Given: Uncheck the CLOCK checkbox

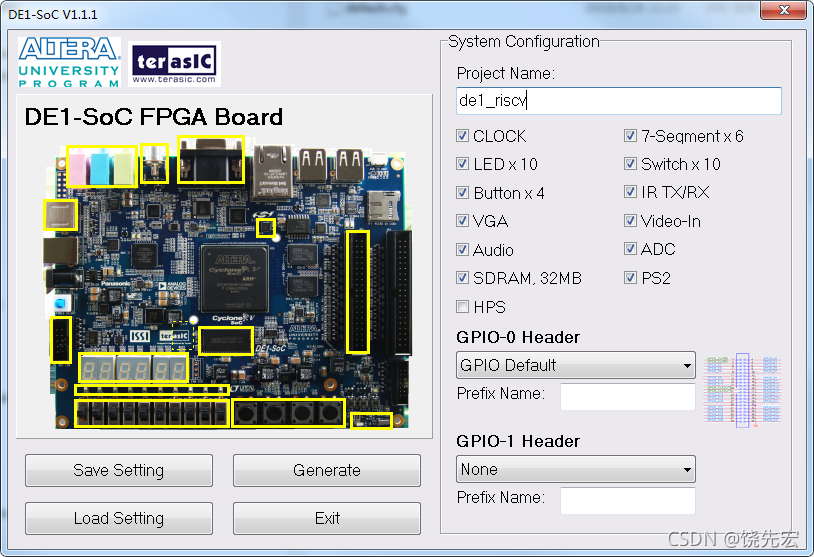Looking at the screenshot, I should [462, 136].
